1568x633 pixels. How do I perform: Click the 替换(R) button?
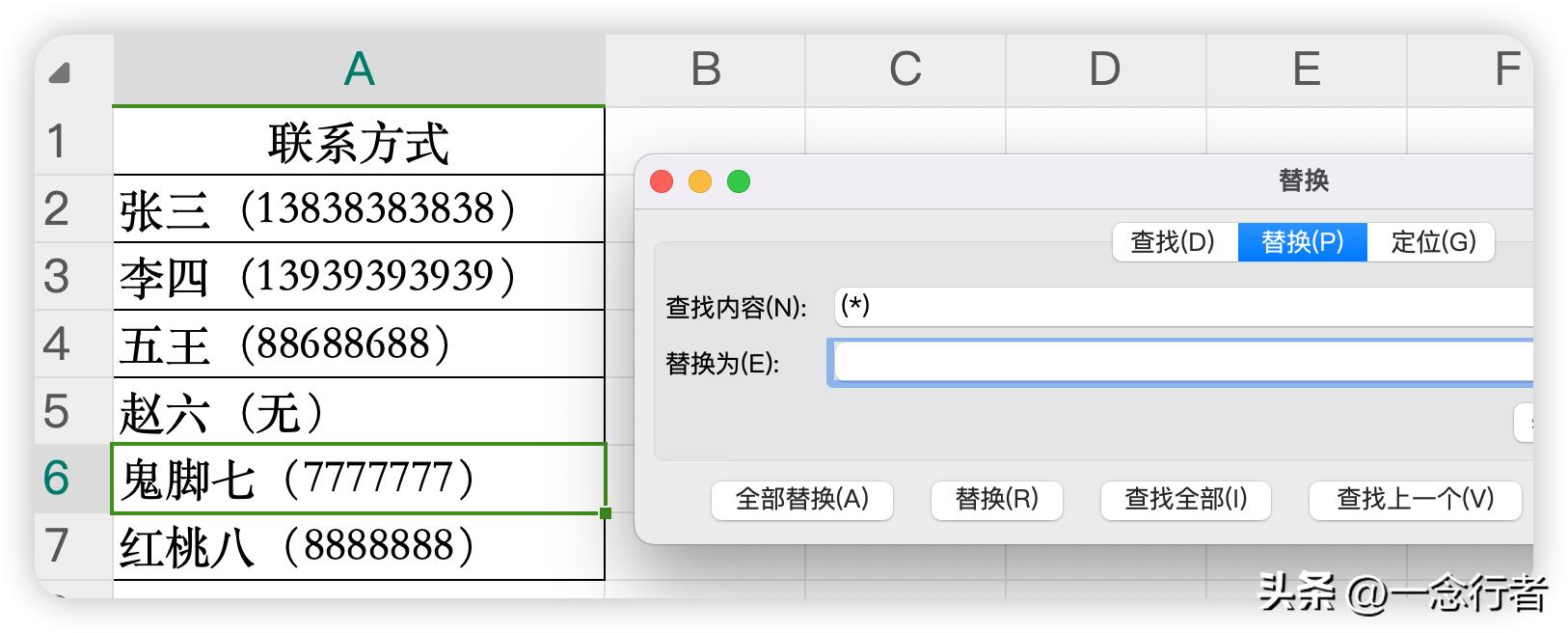pos(996,499)
